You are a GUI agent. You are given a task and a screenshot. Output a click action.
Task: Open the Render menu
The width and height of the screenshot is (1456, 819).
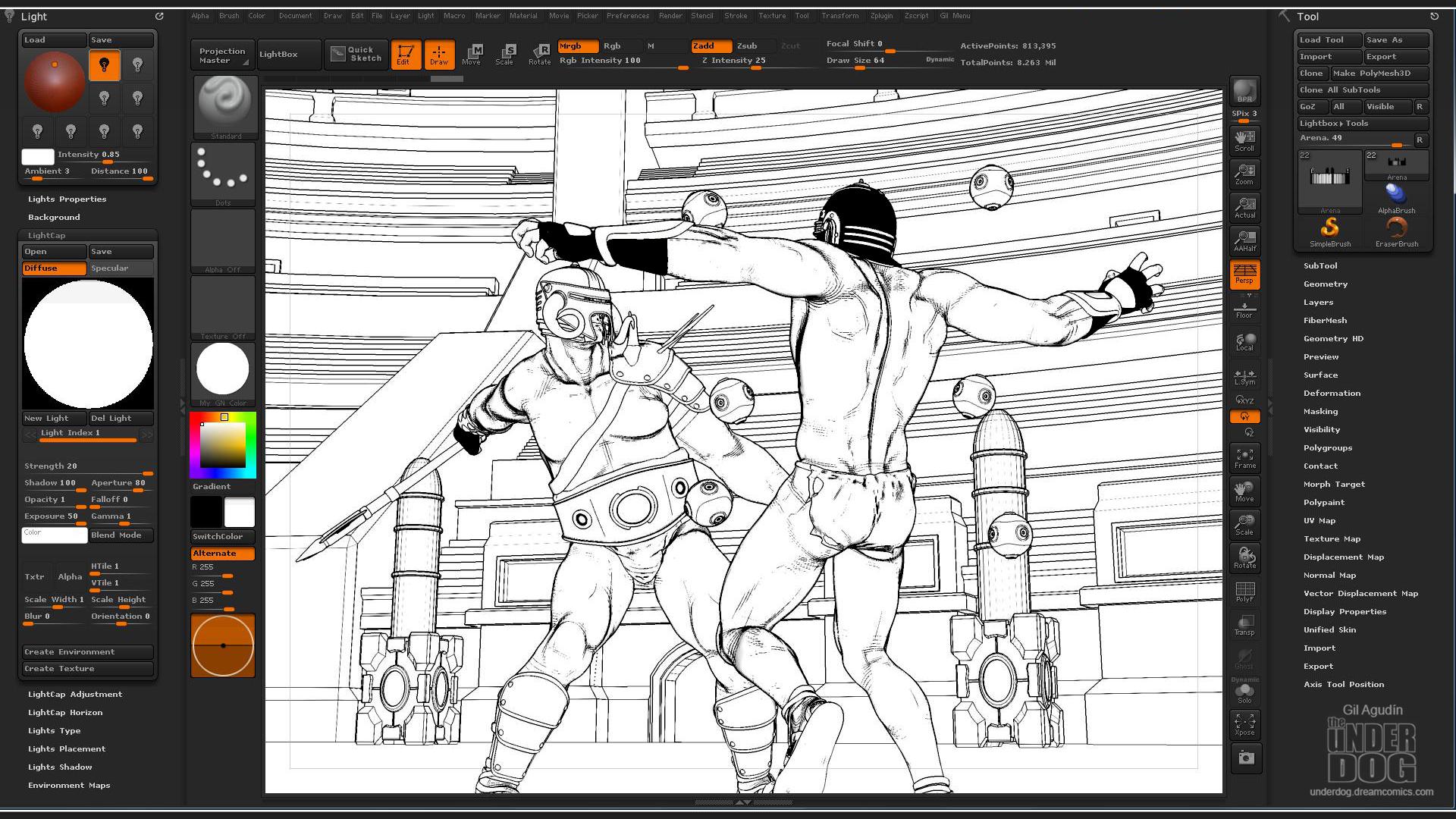point(670,16)
